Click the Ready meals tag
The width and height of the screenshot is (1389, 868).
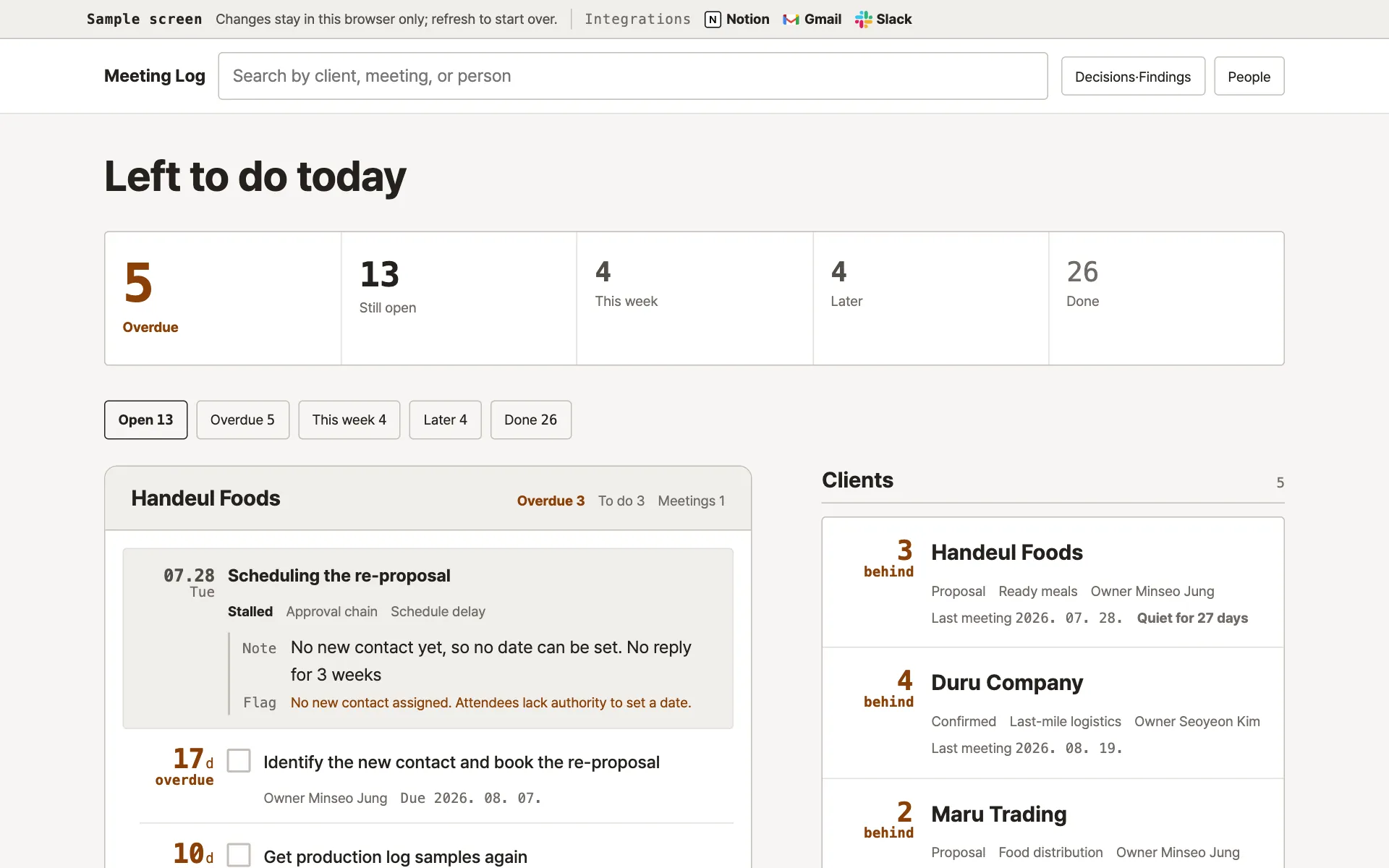[1037, 591]
